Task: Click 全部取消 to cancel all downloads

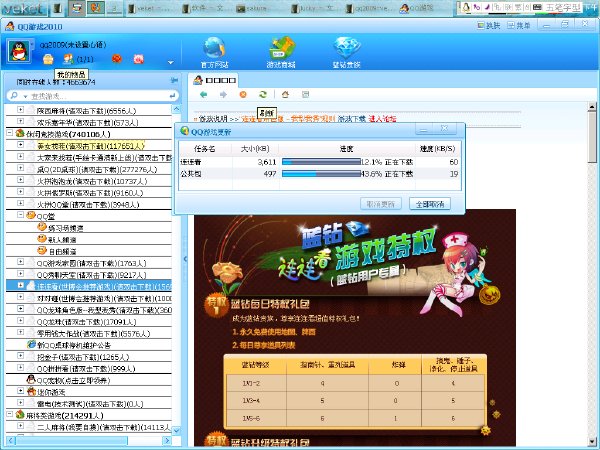Action: pos(430,204)
